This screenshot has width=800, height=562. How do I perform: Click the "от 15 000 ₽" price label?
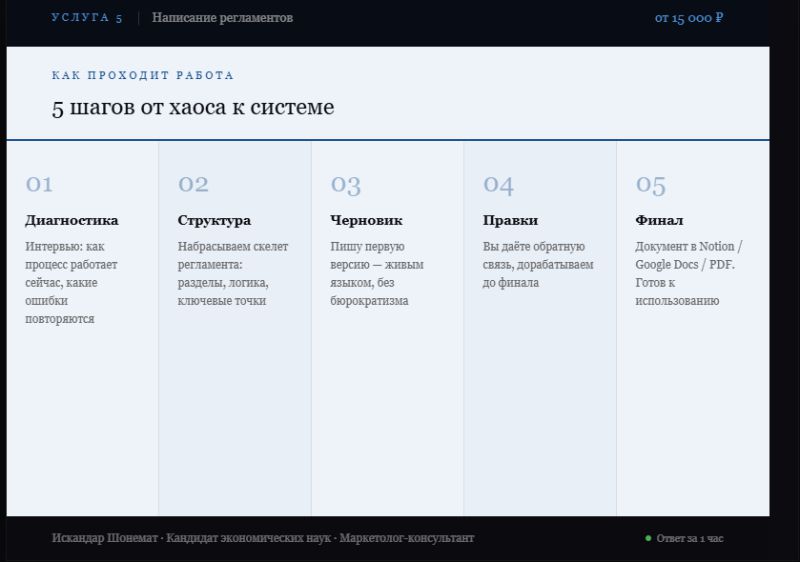tap(689, 18)
